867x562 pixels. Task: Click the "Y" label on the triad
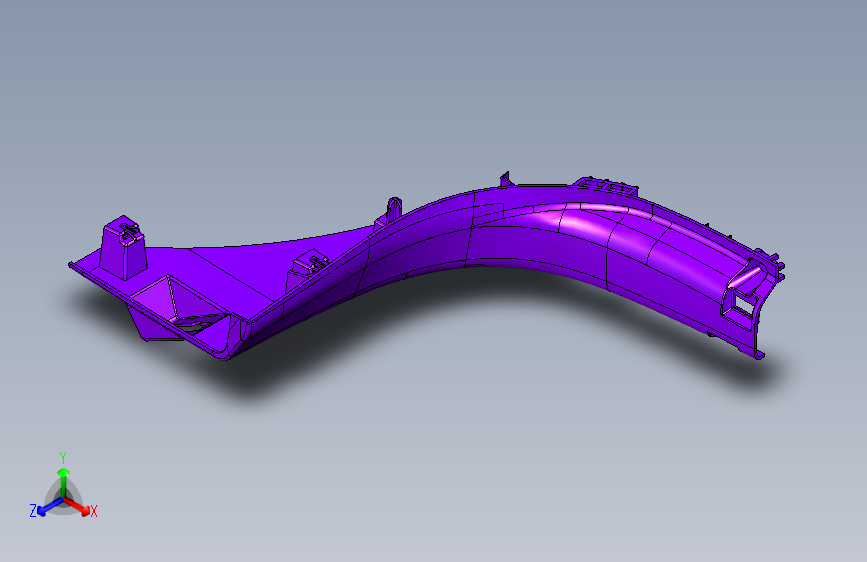pos(63,458)
